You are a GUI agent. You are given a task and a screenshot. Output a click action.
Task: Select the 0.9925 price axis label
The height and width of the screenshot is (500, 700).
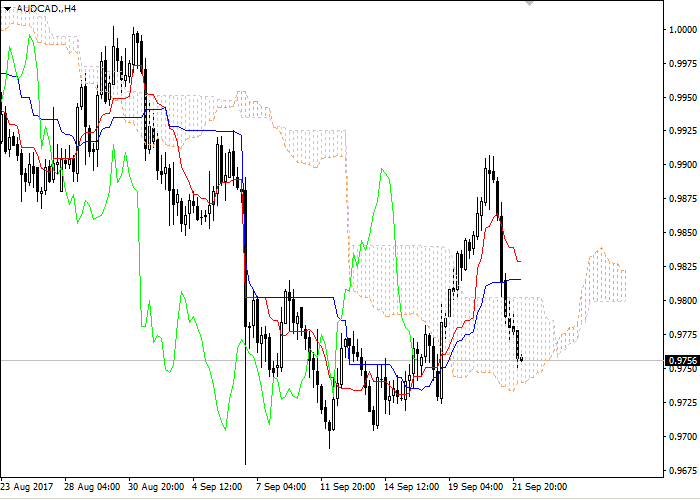coord(683,131)
